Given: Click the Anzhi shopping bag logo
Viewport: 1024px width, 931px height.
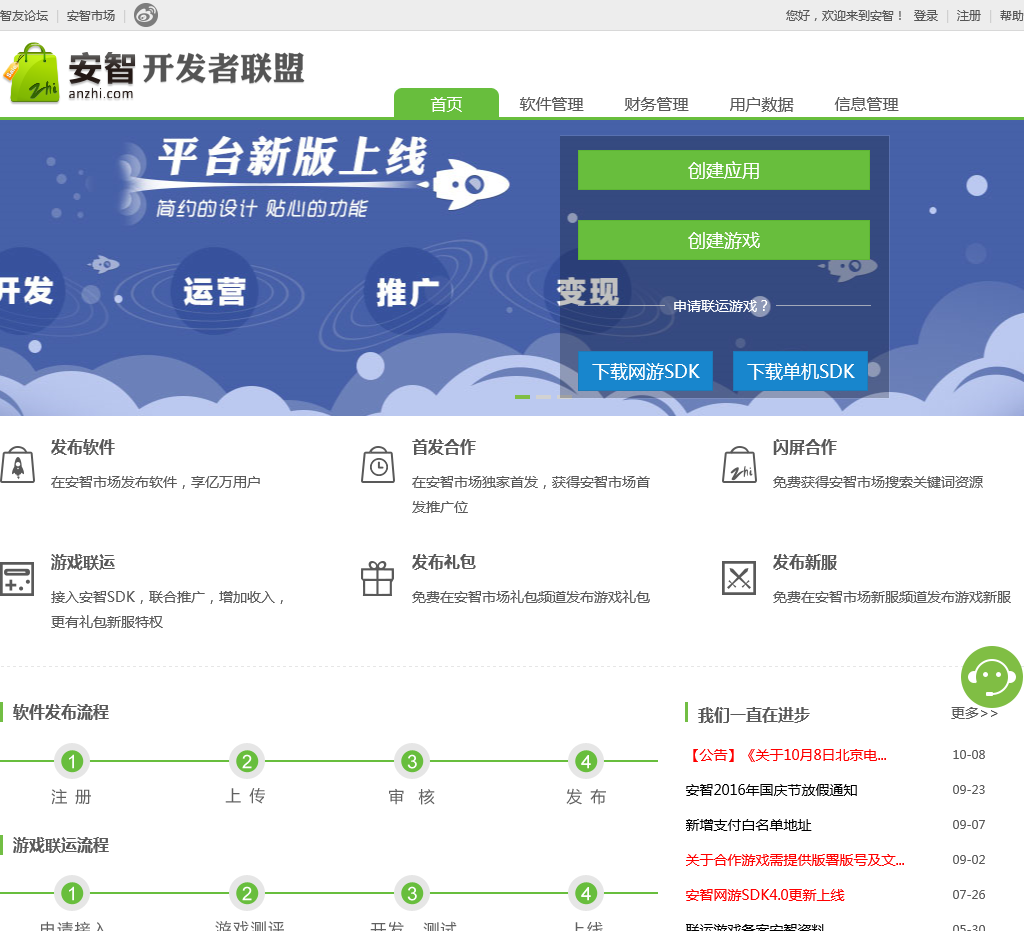Looking at the screenshot, I should (x=31, y=73).
